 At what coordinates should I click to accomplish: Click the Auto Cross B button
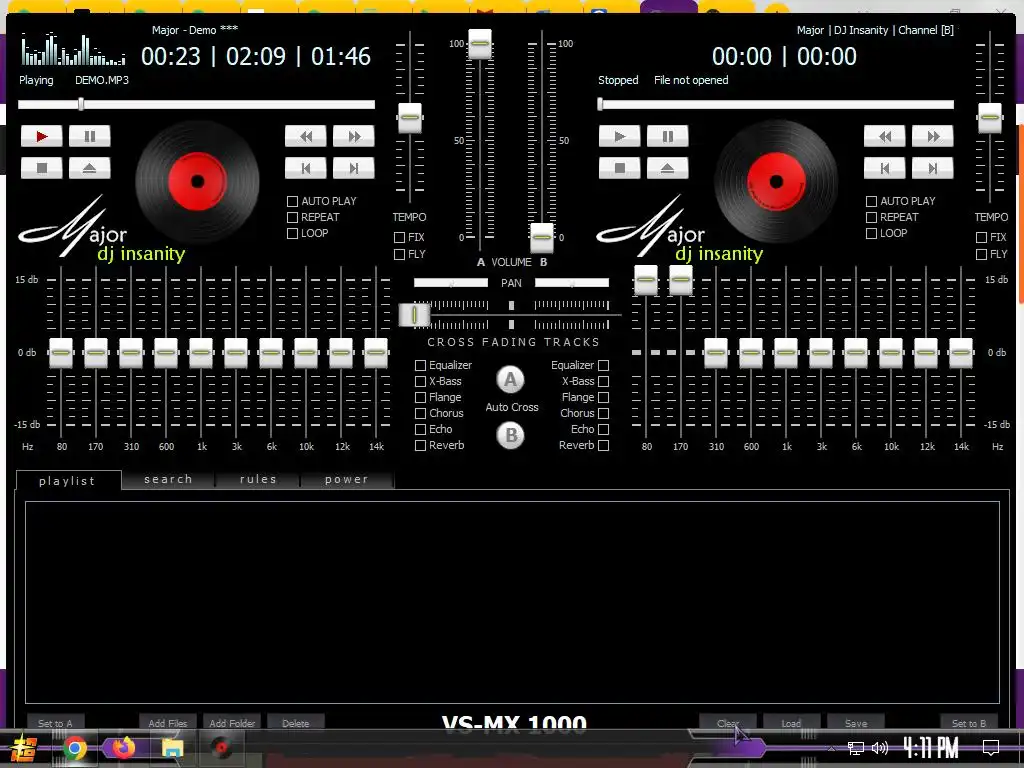pos(511,435)
